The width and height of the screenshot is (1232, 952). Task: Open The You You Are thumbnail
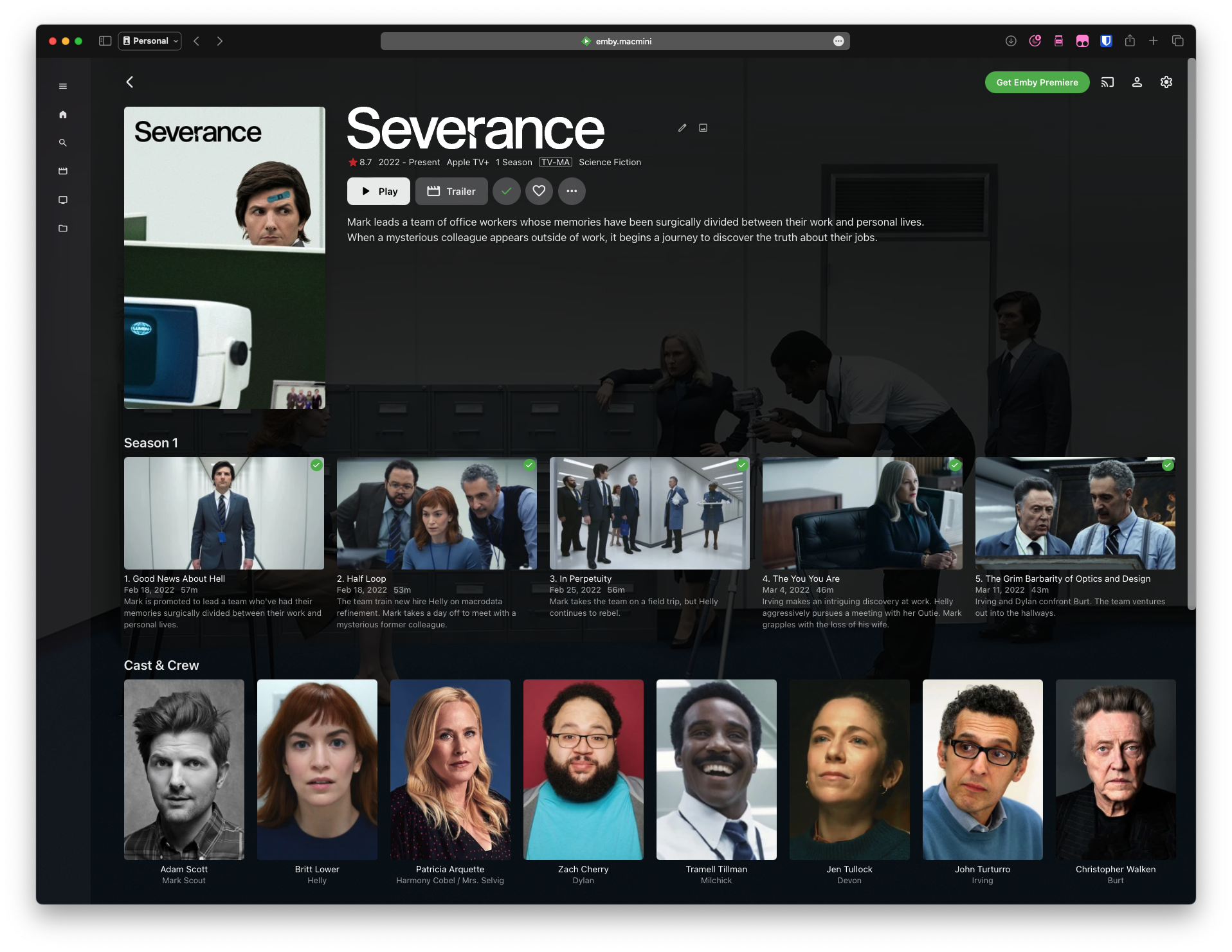[862, 513]
